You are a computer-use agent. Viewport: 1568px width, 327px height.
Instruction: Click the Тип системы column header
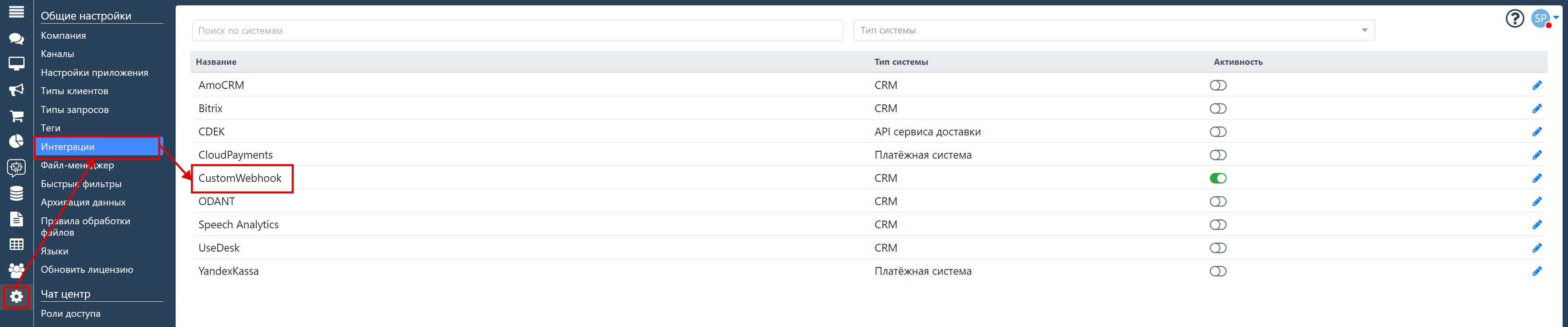[x=901, y=62]
